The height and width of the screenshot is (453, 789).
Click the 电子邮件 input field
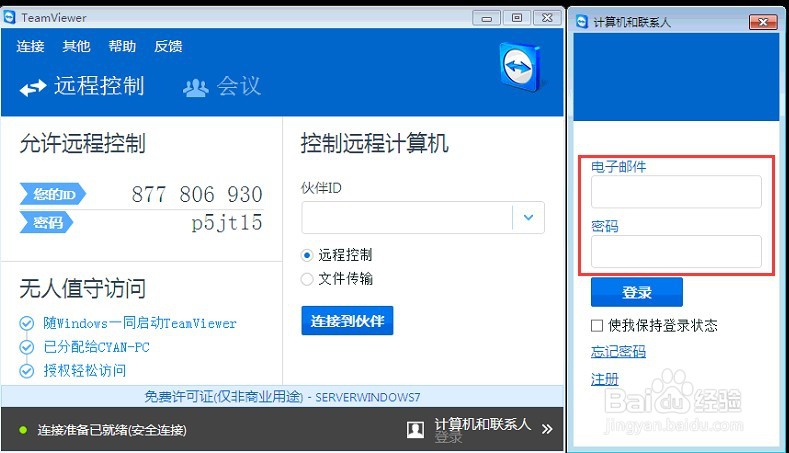click(676, 191)
